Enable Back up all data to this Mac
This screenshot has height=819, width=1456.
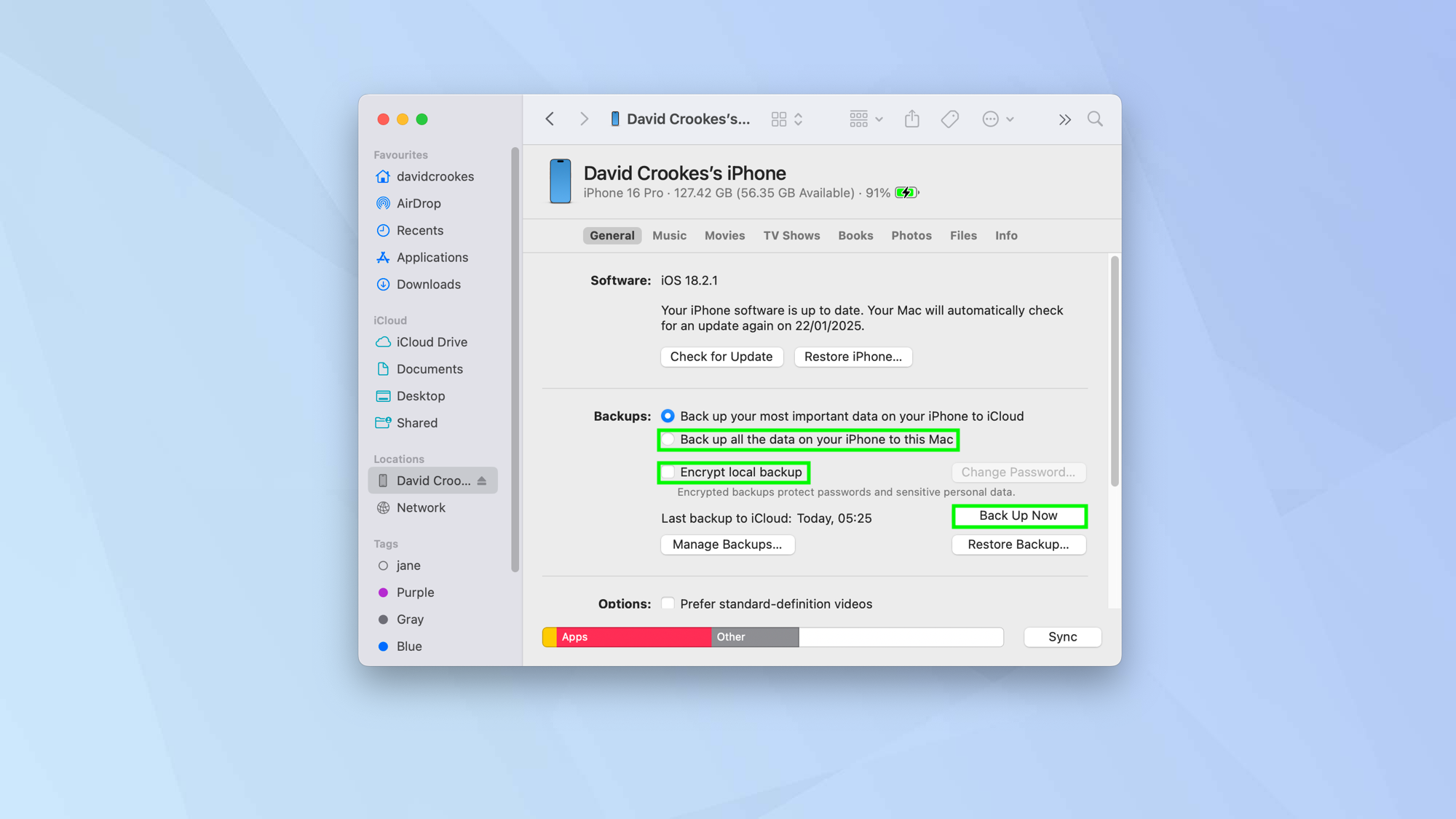[x=668, y=439]
